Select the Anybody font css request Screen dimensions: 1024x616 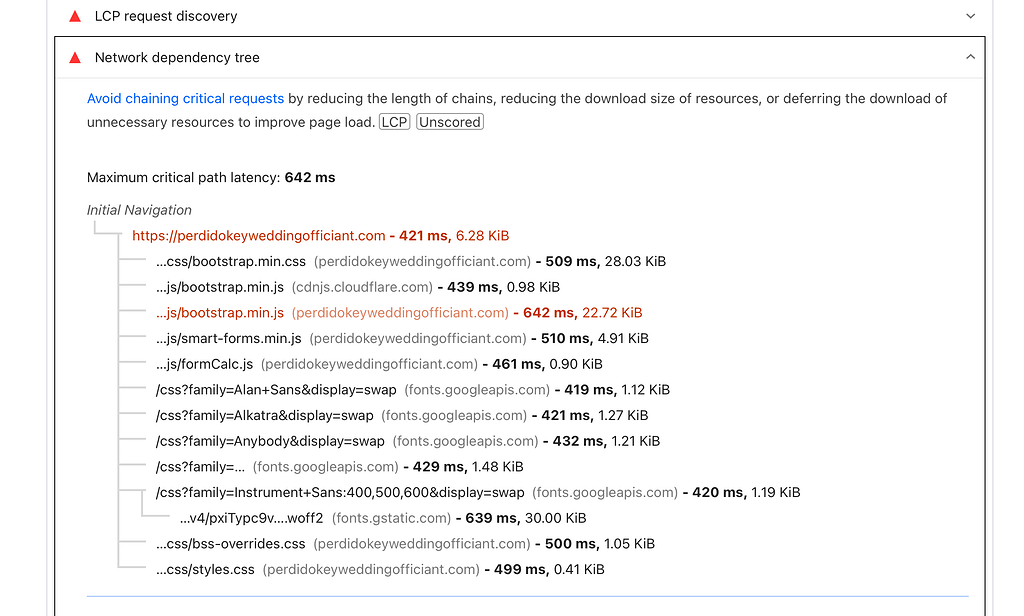click(x=408, y=442)
